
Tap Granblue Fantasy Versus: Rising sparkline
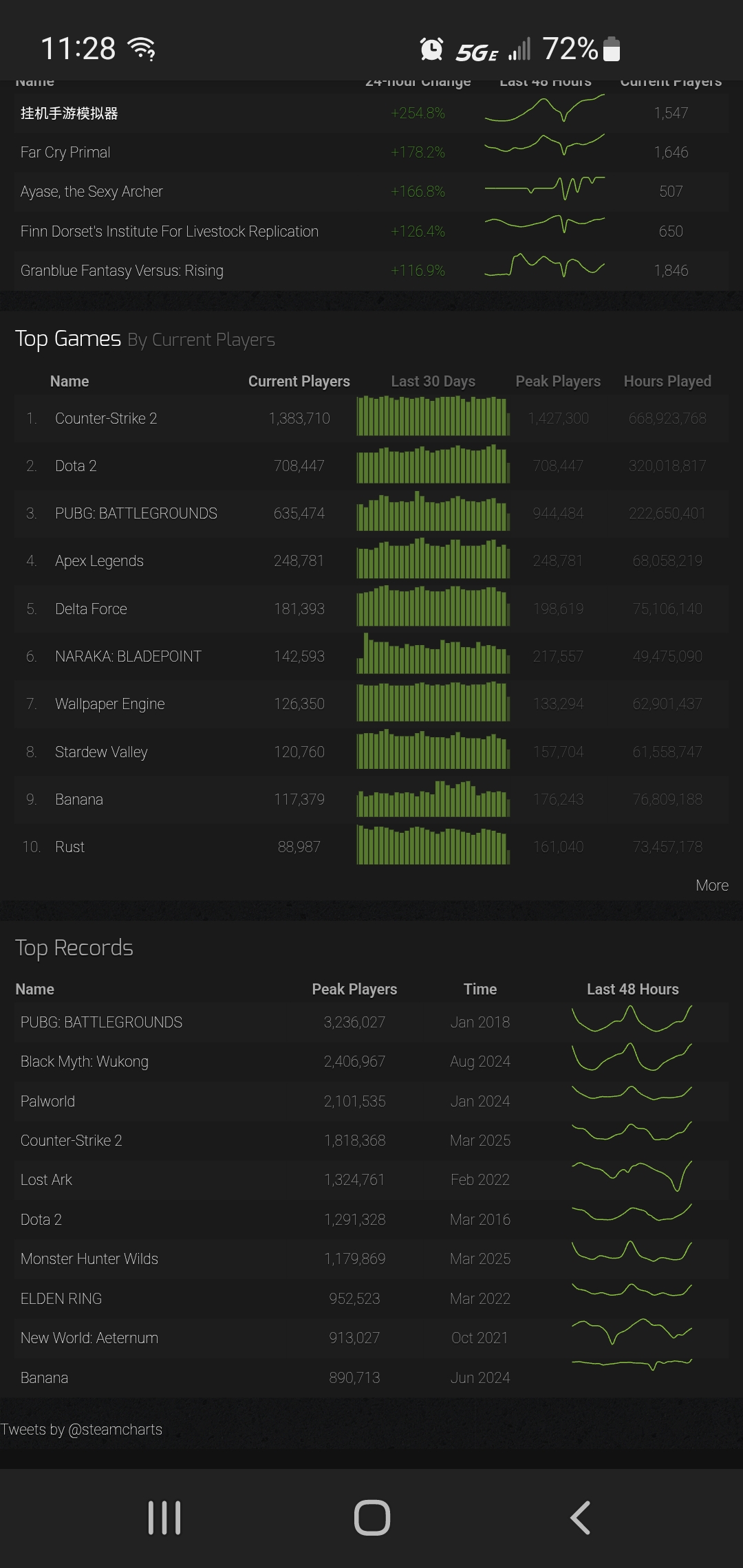pyautogui.click(x=545, y=265)
